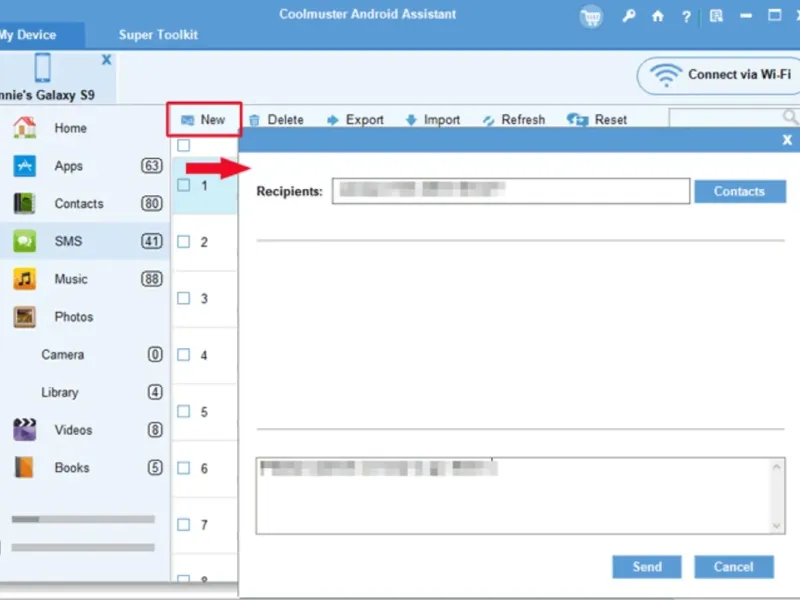
Task: Check the box for conversation 1
Action: (184, 185)
